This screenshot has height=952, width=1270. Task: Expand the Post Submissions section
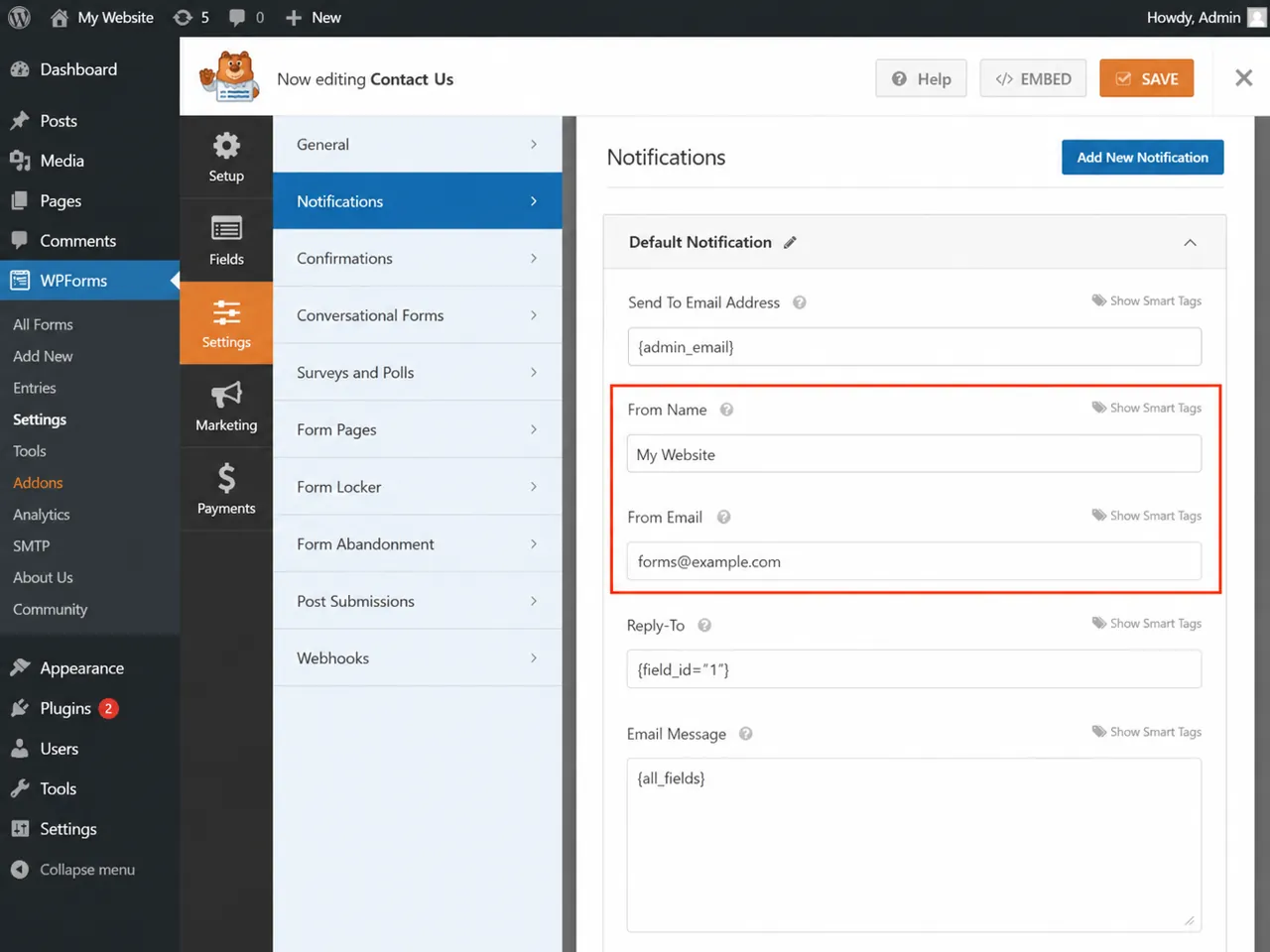click(417, 601)
